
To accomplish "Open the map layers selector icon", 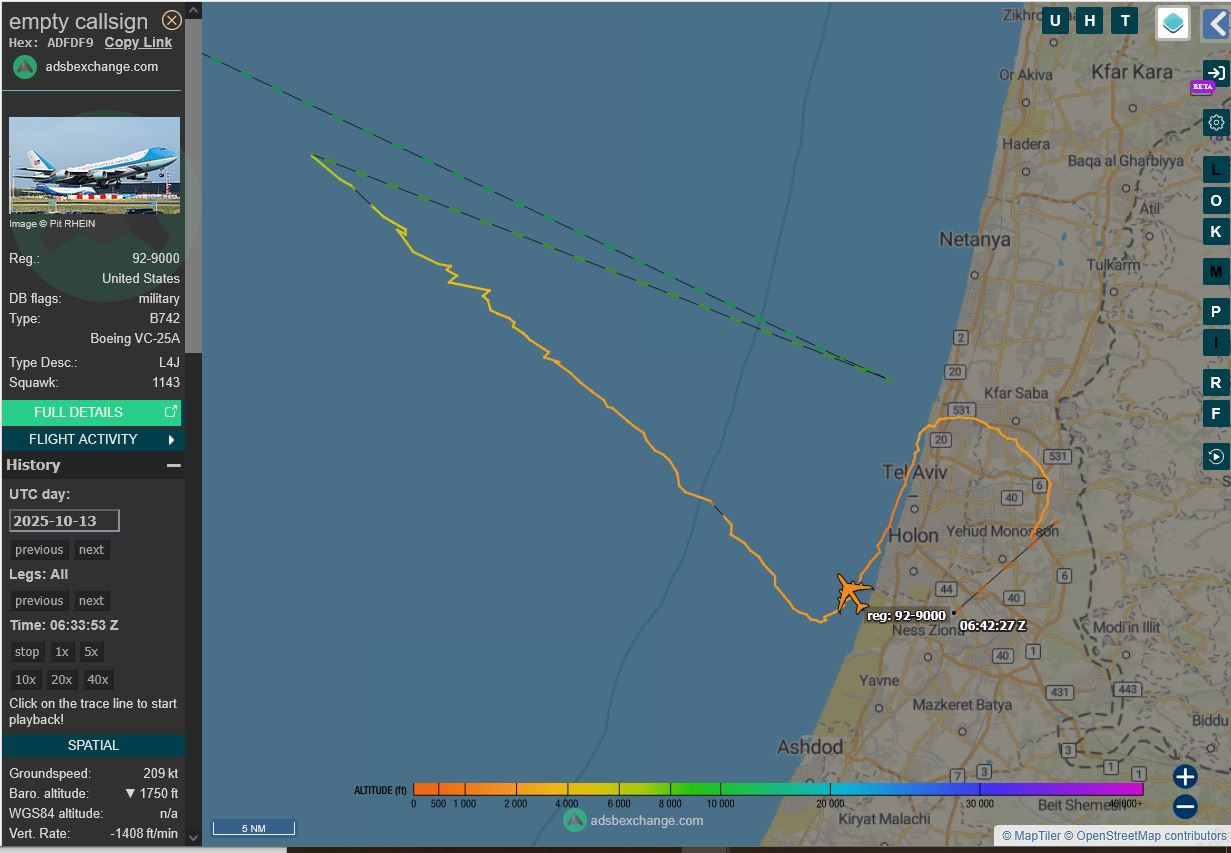I will pos(1172,22).
